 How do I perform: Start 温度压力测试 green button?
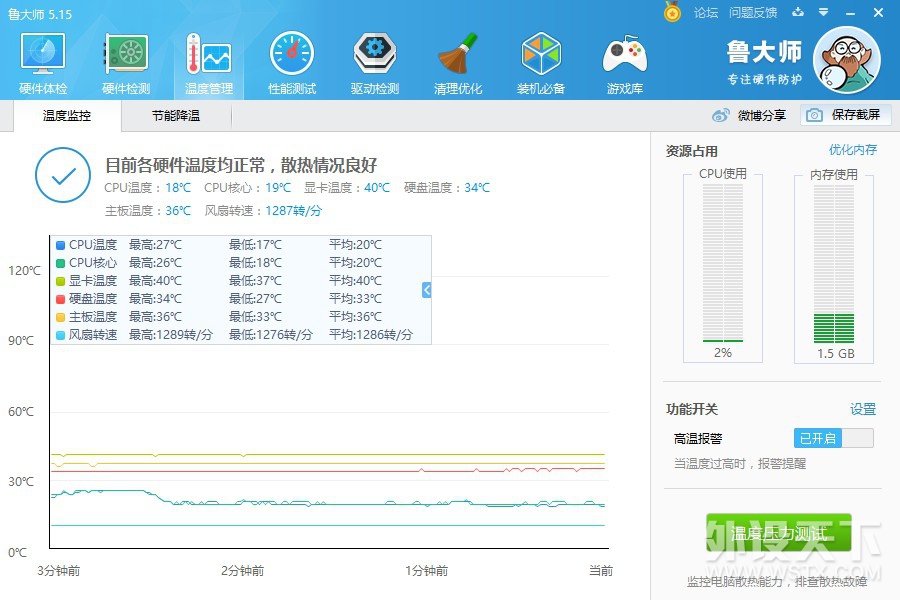778,533
